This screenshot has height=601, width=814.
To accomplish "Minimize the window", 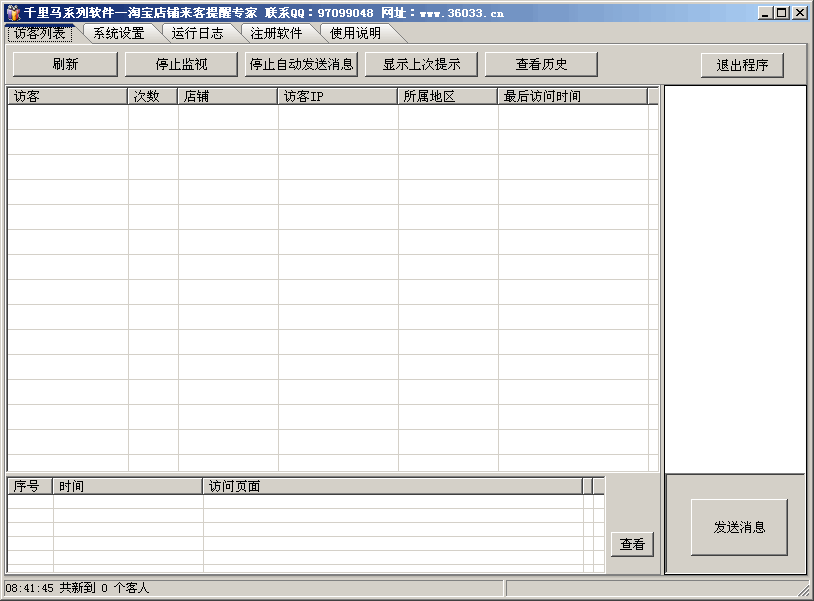I will (764, 13).
